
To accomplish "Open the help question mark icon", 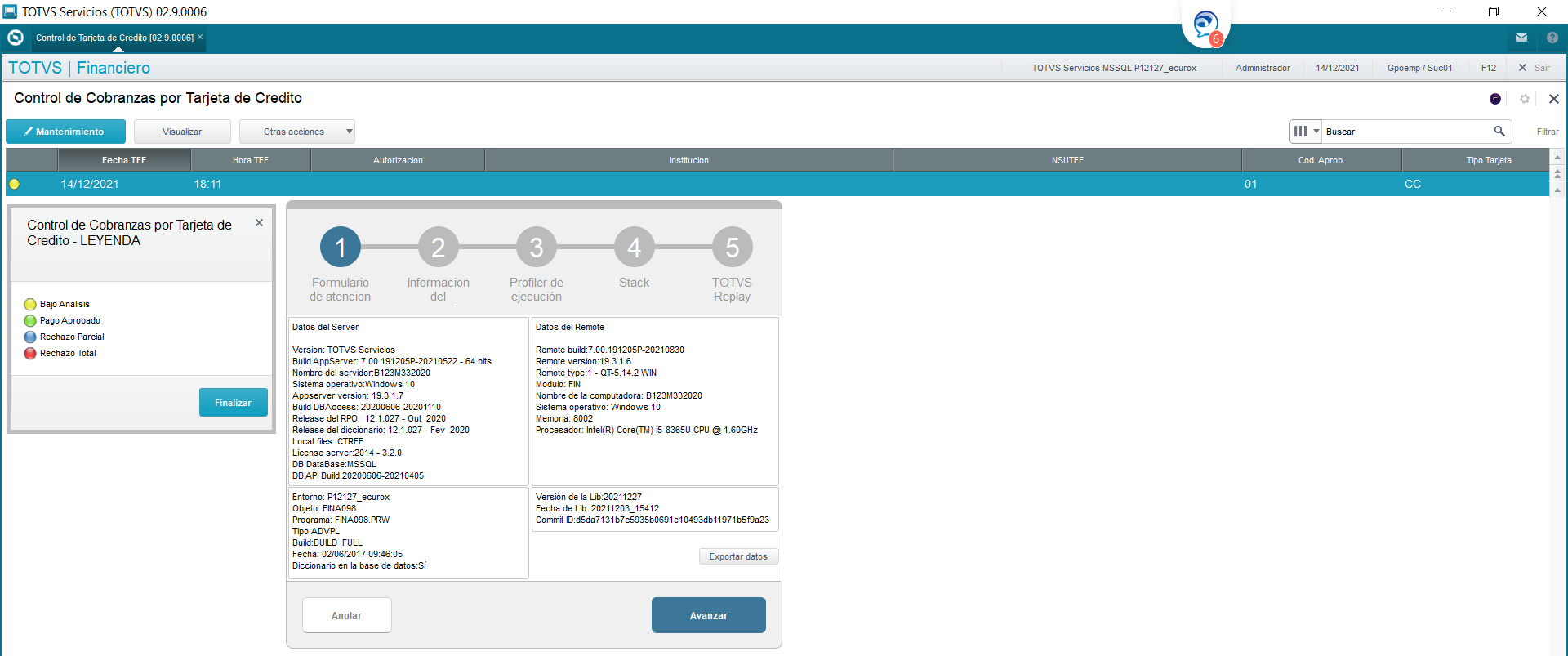I will [1552, 38].
